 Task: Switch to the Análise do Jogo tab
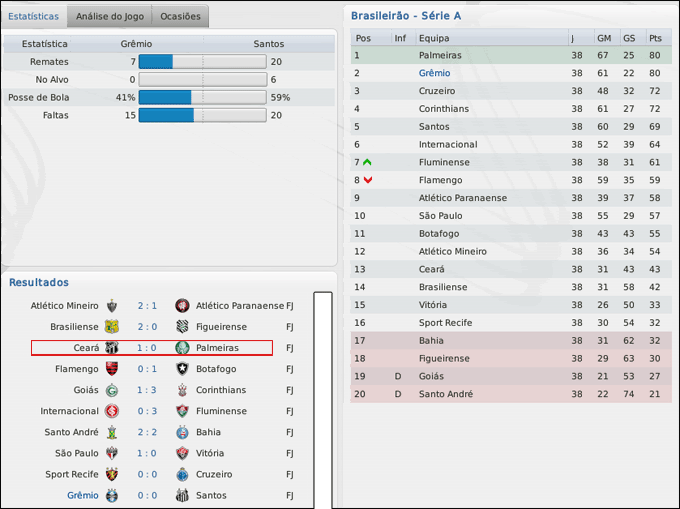coord(107,16)
